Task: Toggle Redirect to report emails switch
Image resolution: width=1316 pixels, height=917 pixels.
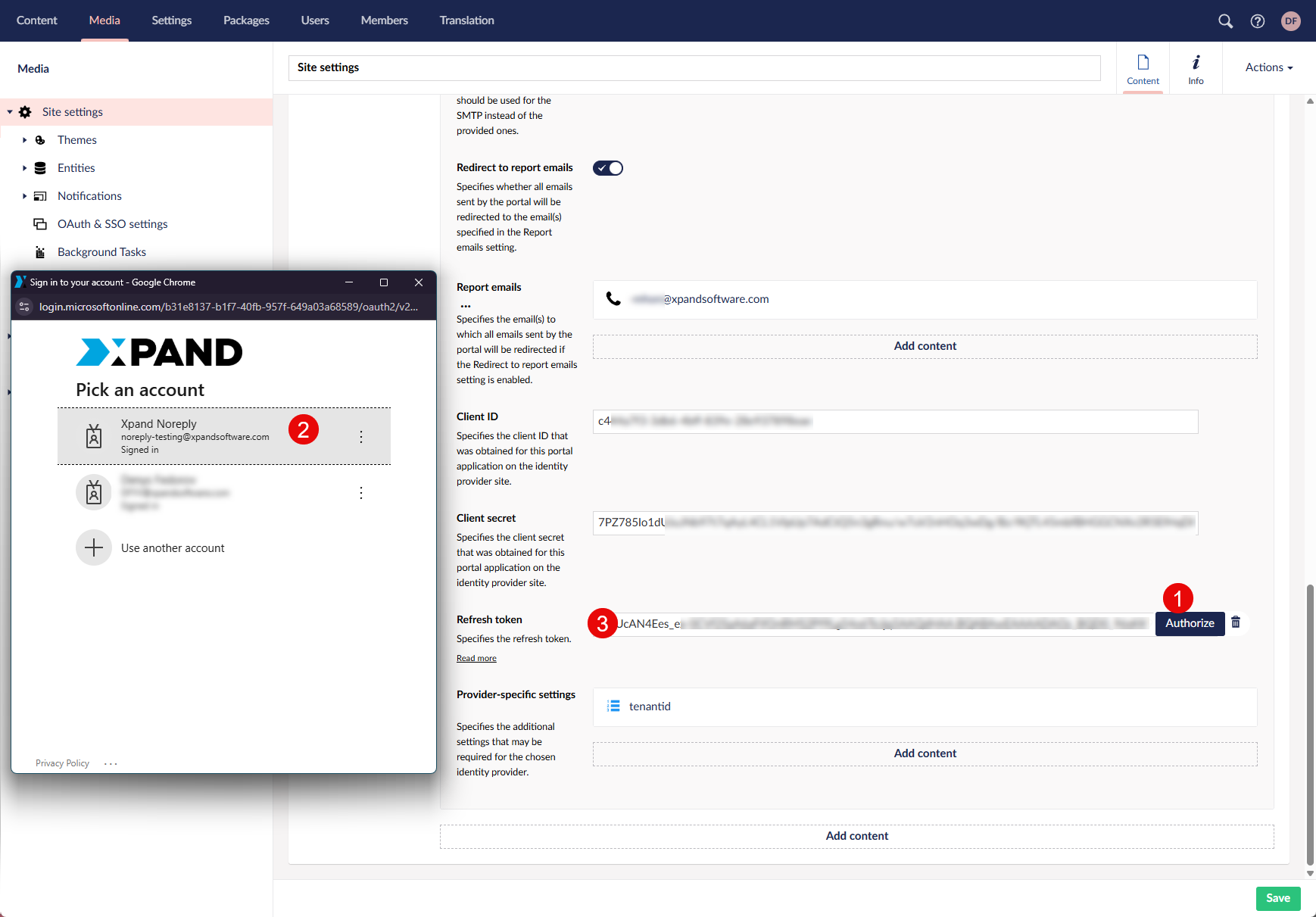Action: click(607, 168)
